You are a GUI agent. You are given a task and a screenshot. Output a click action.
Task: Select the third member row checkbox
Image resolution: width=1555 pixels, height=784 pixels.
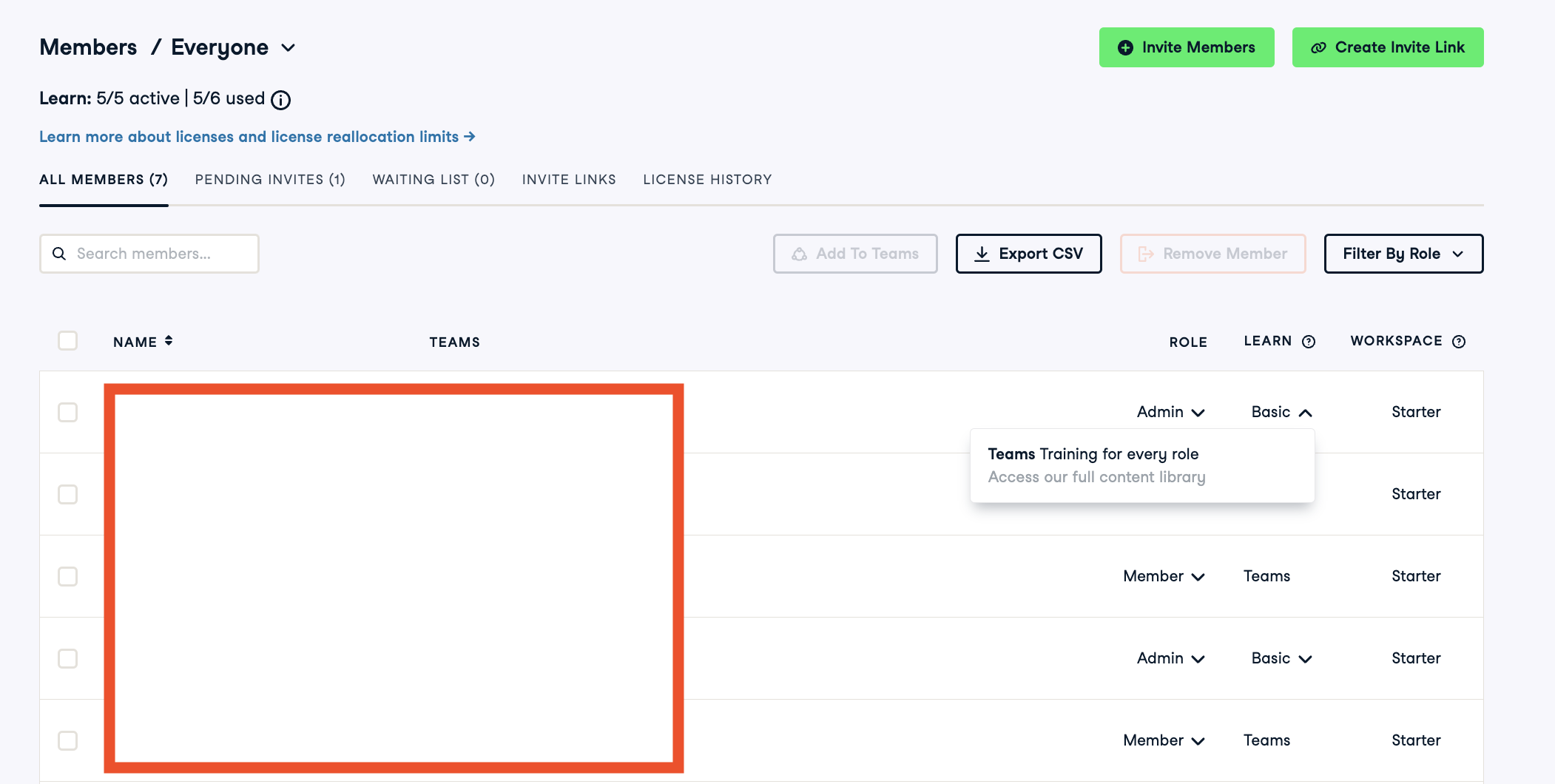(68, 577)
